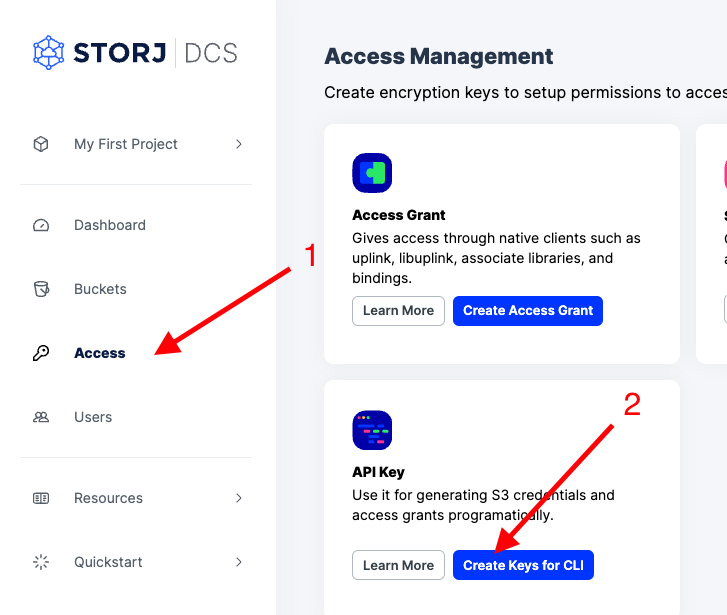Screen dimensions: 727x615
Task: Click the API Key terminal icon
Action: [x=372, y=430]
